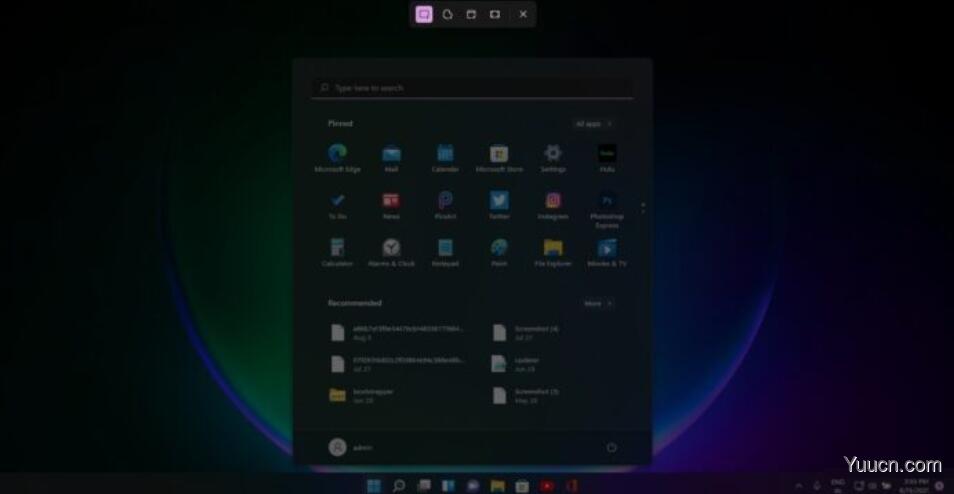Open Chat icon on the taskbar
The width and height of the screenshot is (954, 494).
(473, 485)
